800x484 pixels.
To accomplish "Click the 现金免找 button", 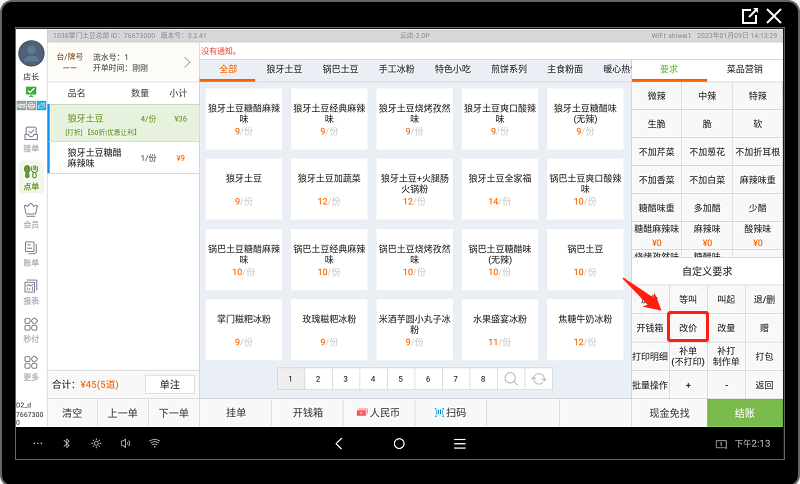I will pyautogui.click(x=669, y=413).
